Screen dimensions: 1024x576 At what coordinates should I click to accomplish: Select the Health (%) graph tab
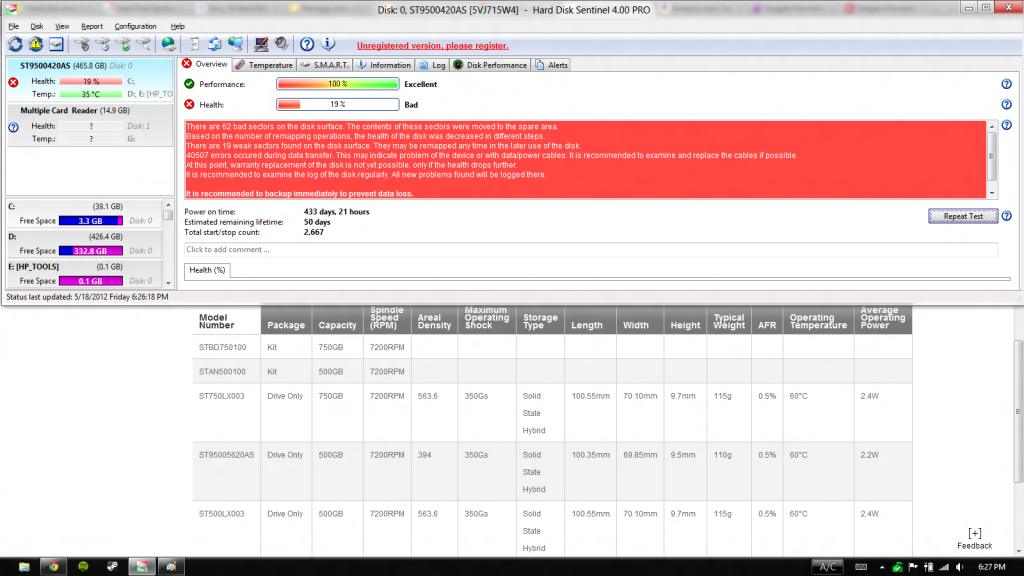pos(207,270)
